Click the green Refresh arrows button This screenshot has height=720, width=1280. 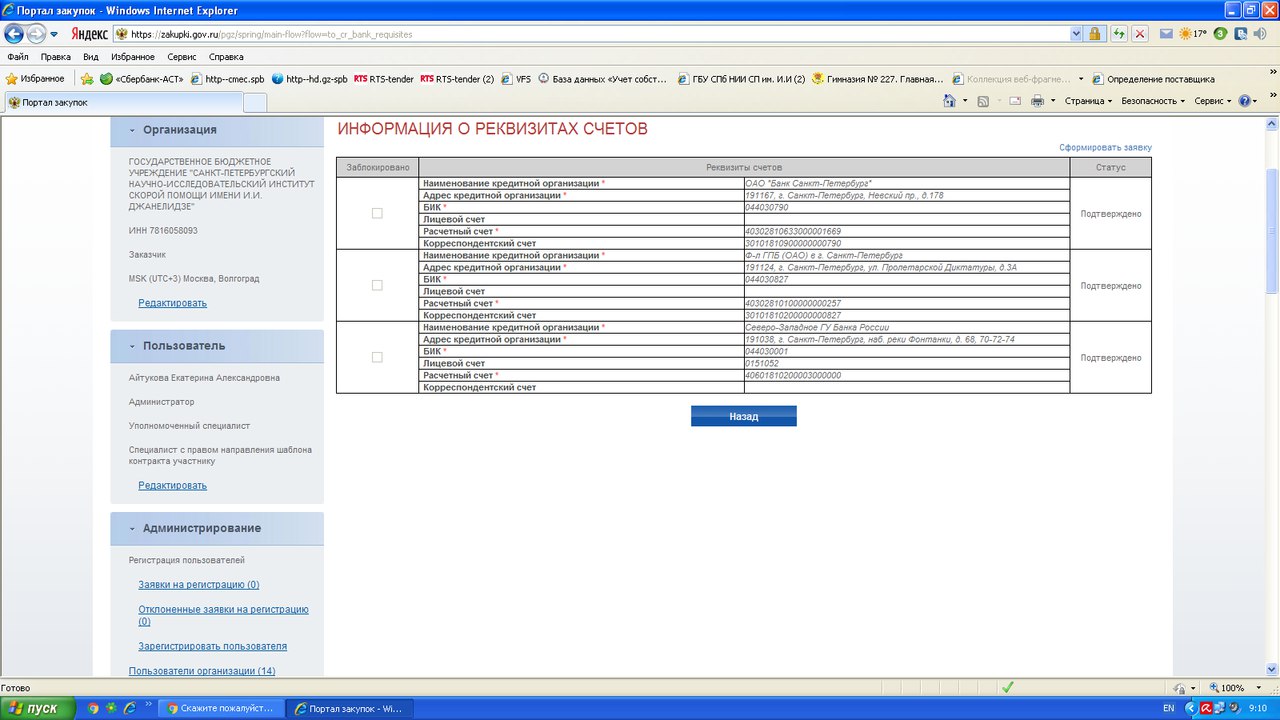click(1119, 33)
